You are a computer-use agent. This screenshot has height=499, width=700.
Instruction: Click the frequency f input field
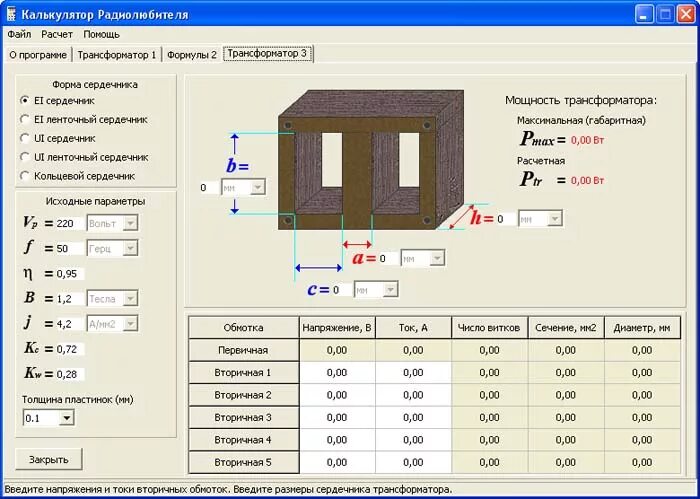pos(70,249)
